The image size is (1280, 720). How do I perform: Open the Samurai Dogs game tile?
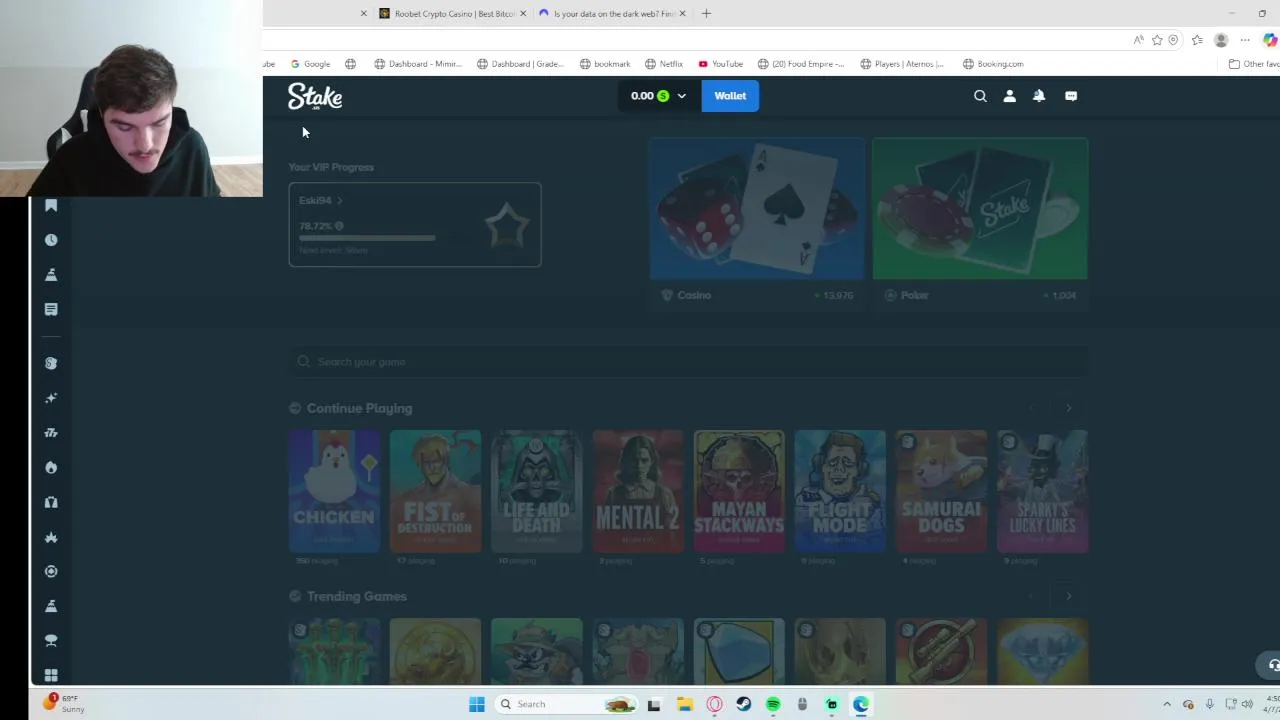tap(941, 491)
